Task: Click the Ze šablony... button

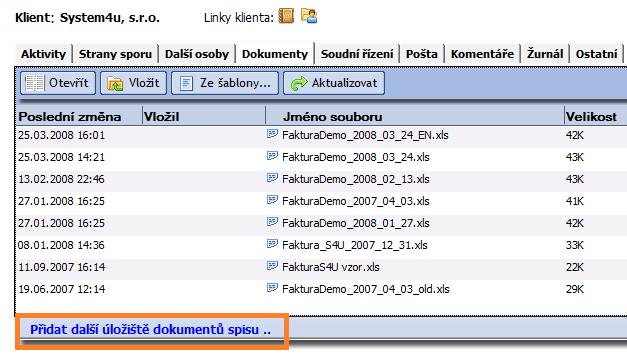Action: (x=225, y=83)
